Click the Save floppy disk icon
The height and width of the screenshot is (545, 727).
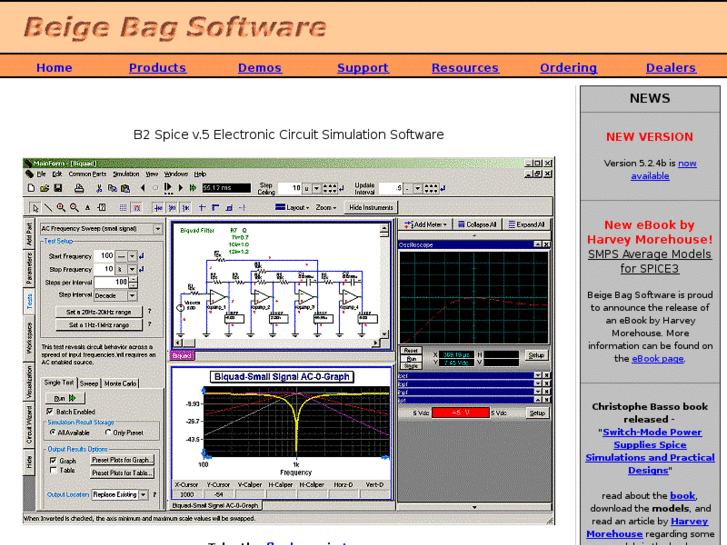pyautogui.click(x=58, y=188)
